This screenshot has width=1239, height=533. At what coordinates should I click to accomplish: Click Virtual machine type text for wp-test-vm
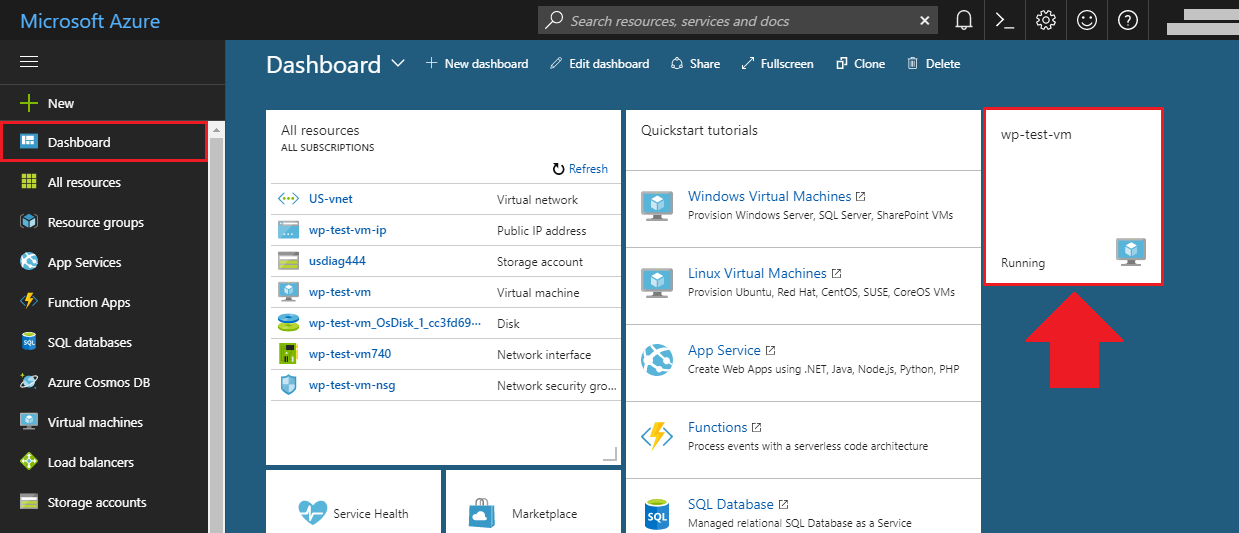pyautogui.click(x=538, y=292)
